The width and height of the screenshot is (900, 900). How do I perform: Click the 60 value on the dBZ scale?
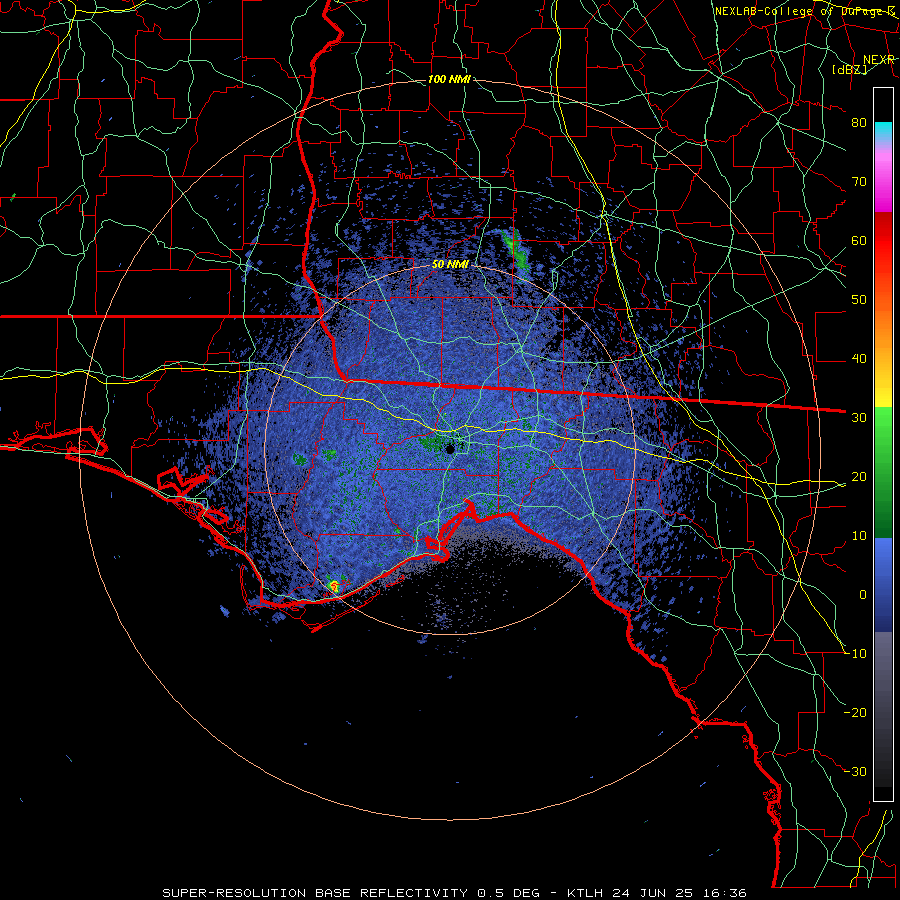click(x=859, y=240)
